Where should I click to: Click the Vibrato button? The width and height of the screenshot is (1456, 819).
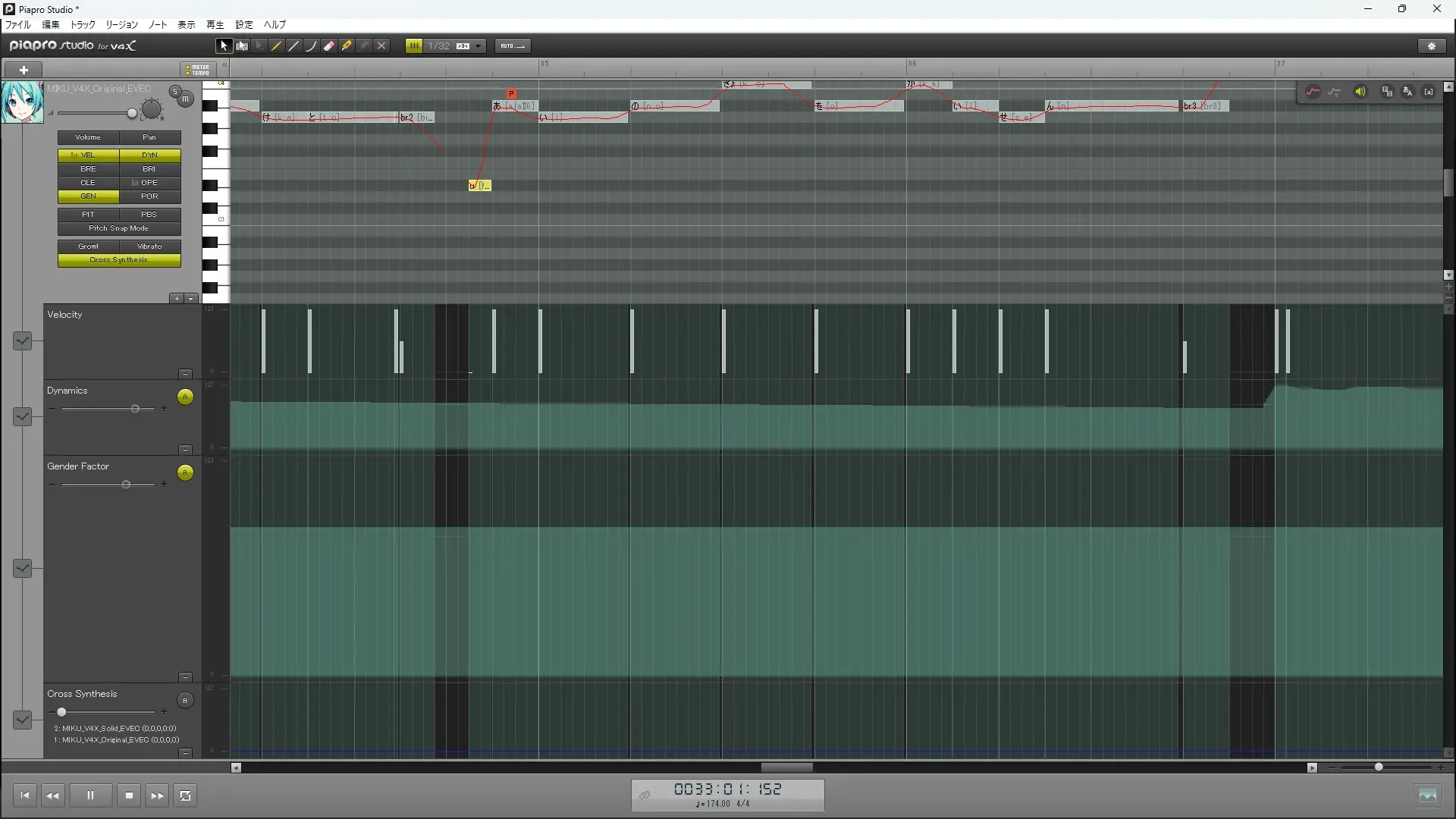(149, 246)
